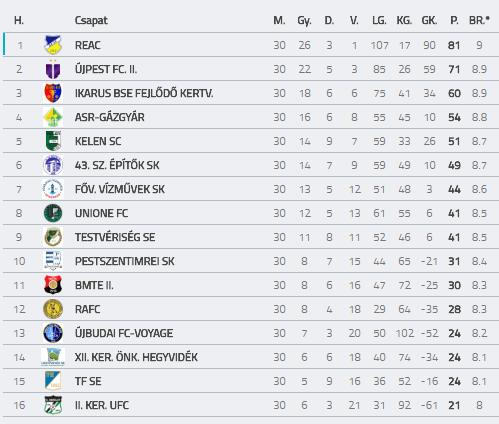Click the BMTE II. red-black crest
Viewport: 499px width, 424px height.
pos(53,285)
